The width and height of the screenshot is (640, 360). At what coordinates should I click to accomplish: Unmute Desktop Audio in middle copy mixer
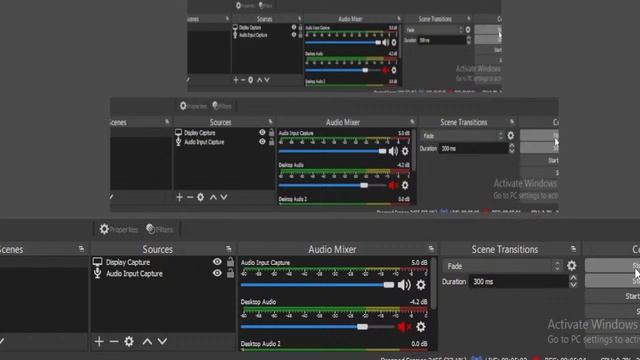[393, 185]
